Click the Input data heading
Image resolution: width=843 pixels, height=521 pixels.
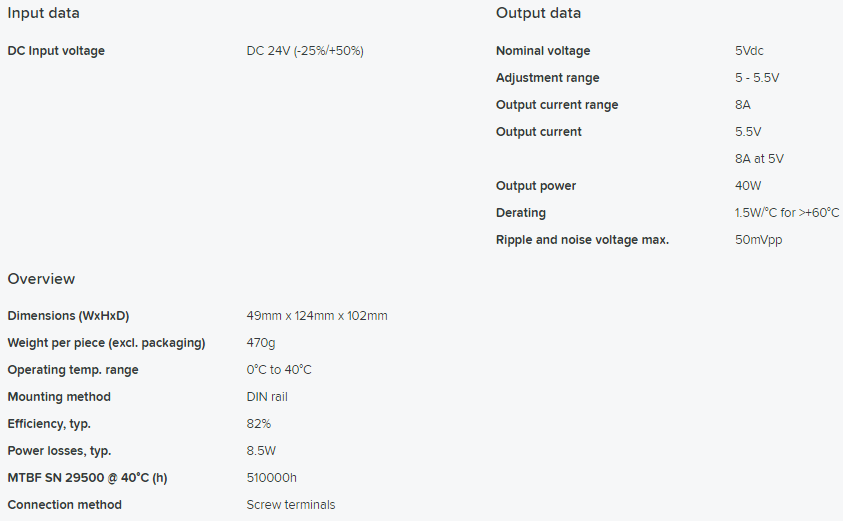44,13
